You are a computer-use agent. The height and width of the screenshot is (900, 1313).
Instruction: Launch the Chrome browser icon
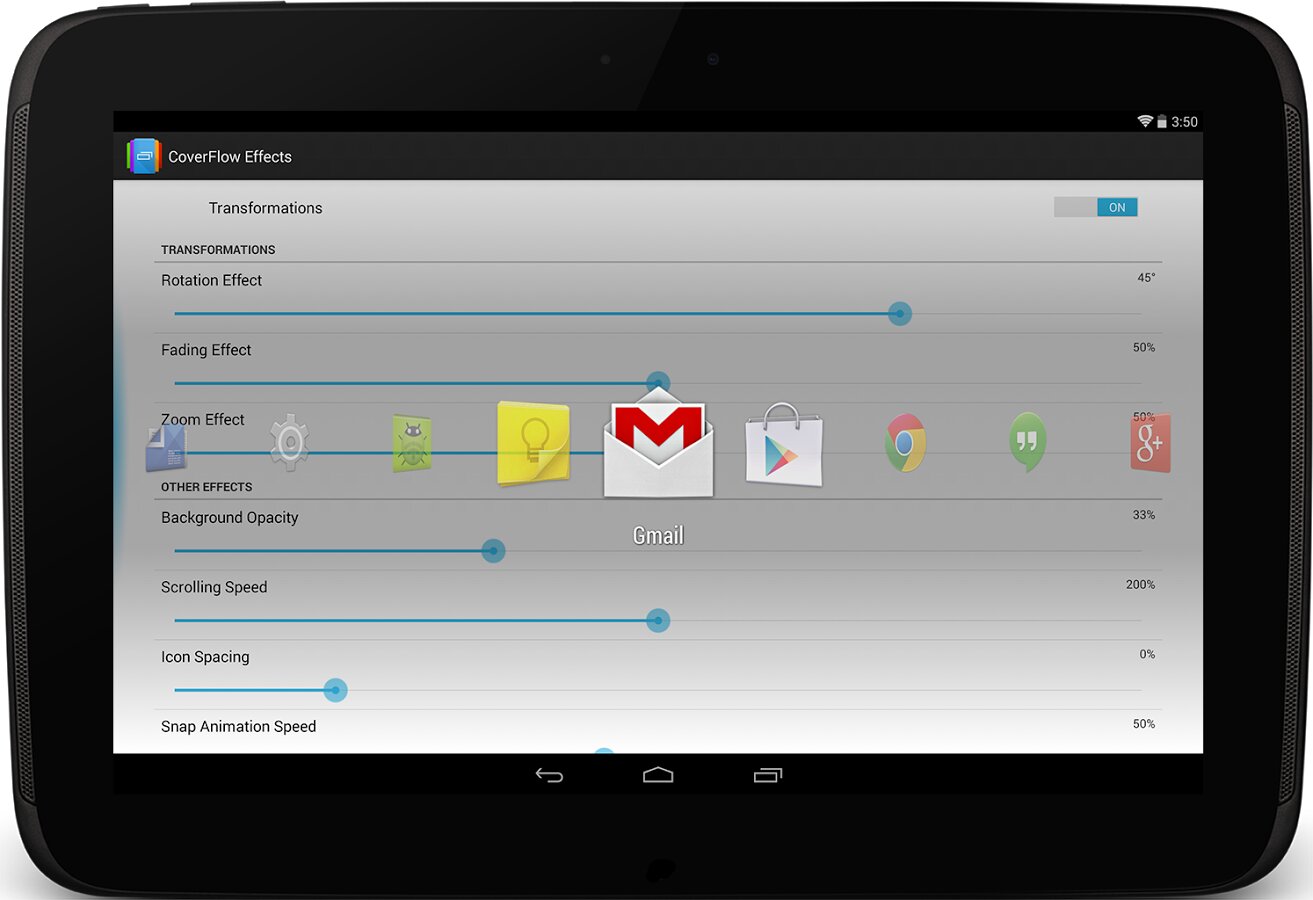[x=905, y=443]
